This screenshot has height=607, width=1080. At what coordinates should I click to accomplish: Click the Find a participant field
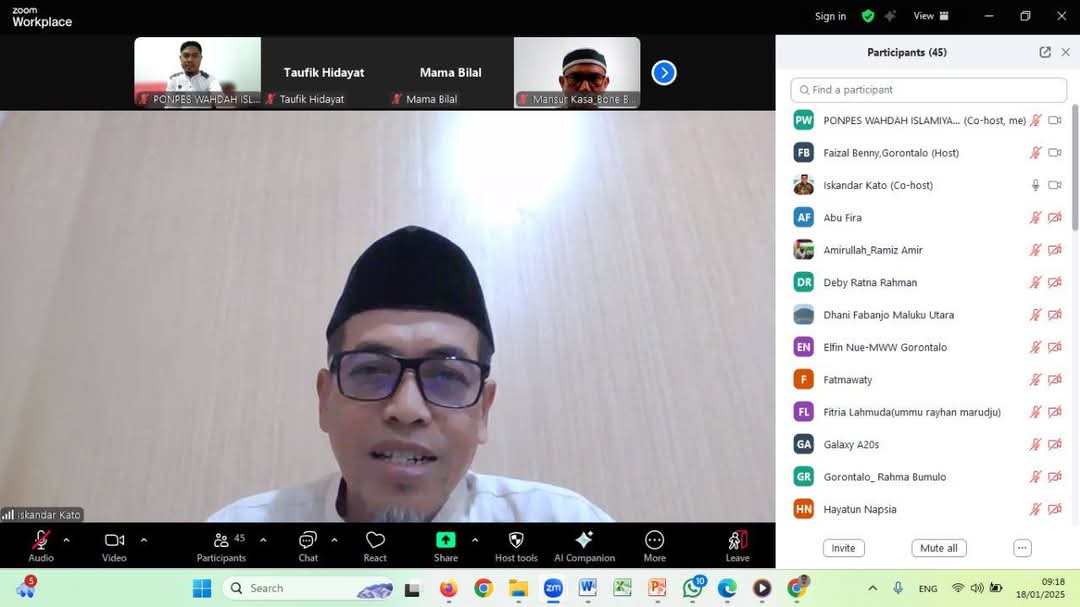click(x=928, y=90)
